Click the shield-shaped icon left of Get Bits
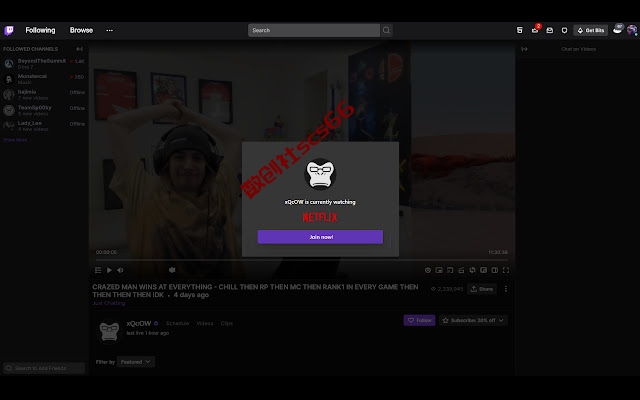 pyautogui.click(x=564, y=30)
